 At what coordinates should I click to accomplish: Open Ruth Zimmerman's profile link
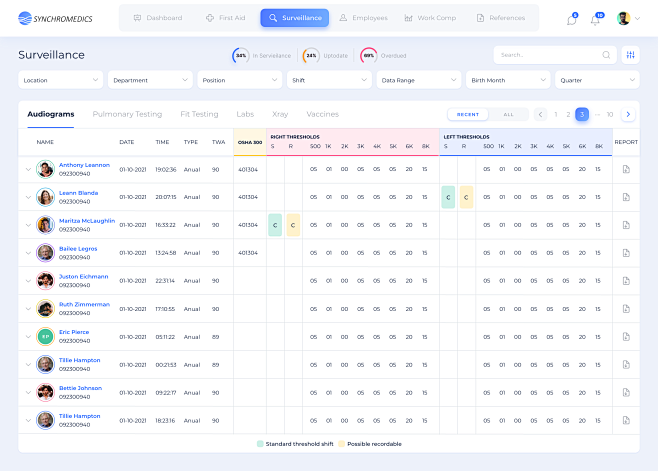[84, 304]
